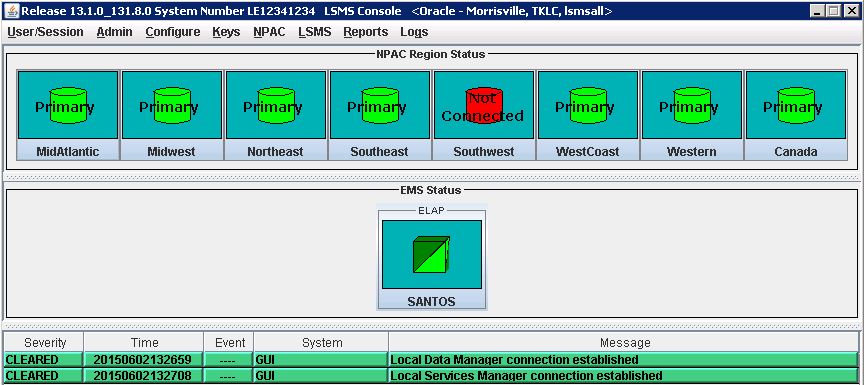
Task: Click the Western region label
Action: [x=692, y=151]
